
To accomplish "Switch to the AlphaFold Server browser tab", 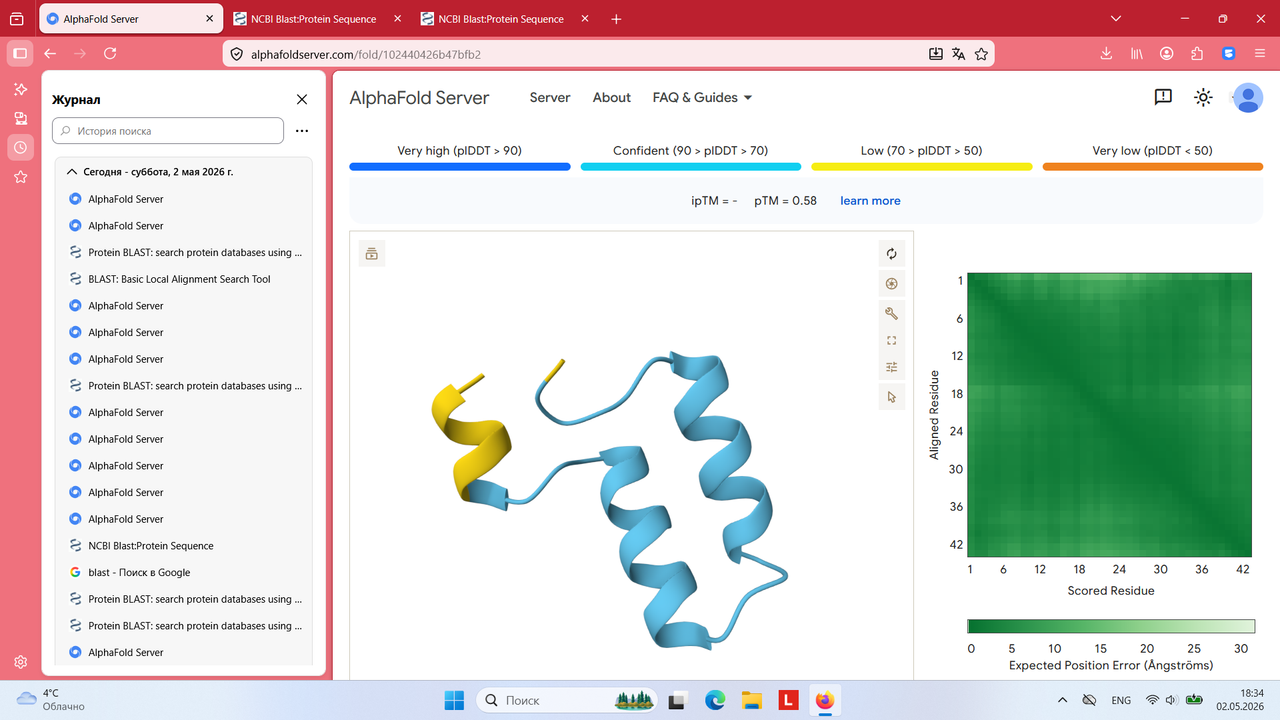I will tap(131, 19).
